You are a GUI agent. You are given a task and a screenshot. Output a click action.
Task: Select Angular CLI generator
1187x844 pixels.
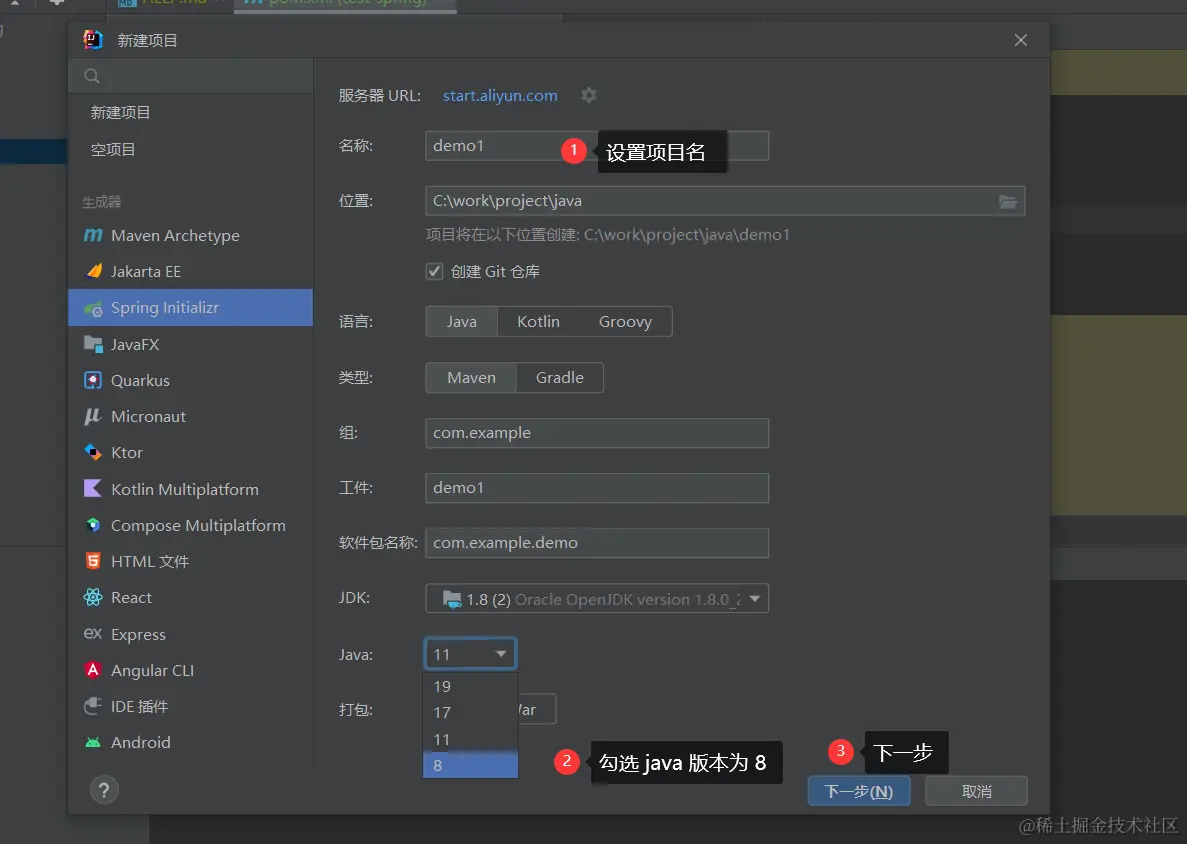point(191,671)
